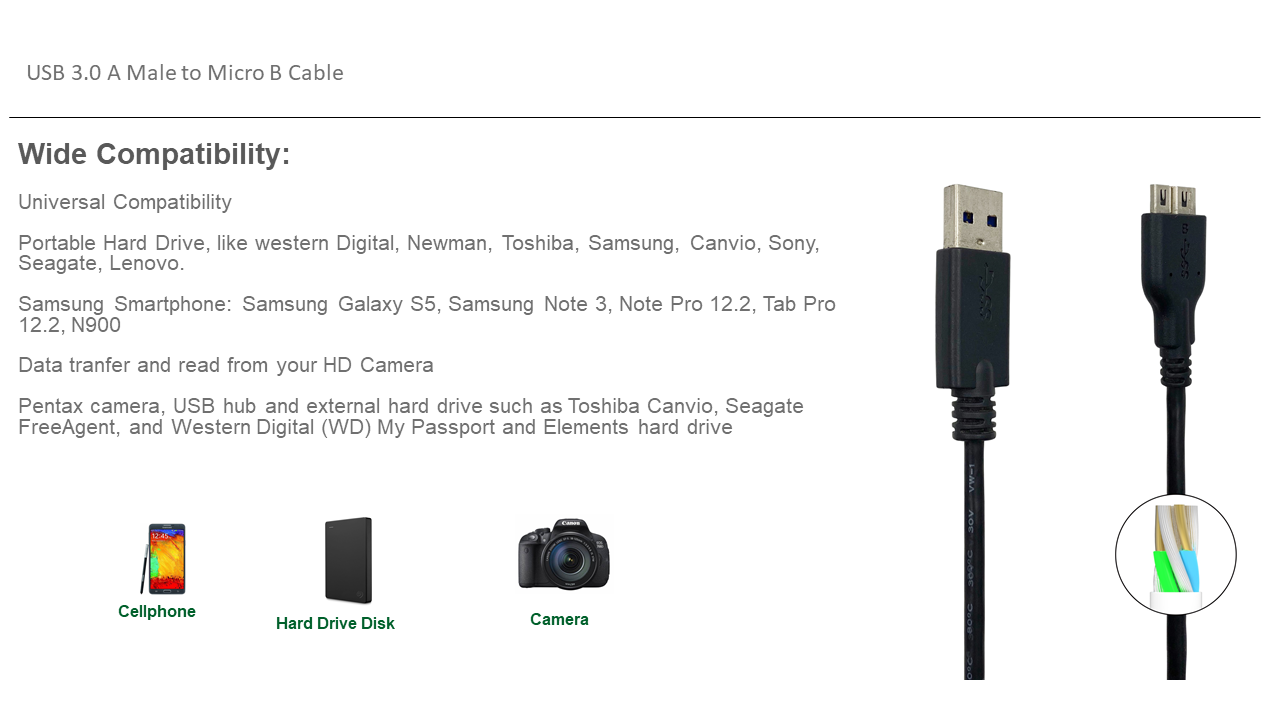Click the horizontal divider line under title
Screen dimensions: 1280x720
coord(635,118)
